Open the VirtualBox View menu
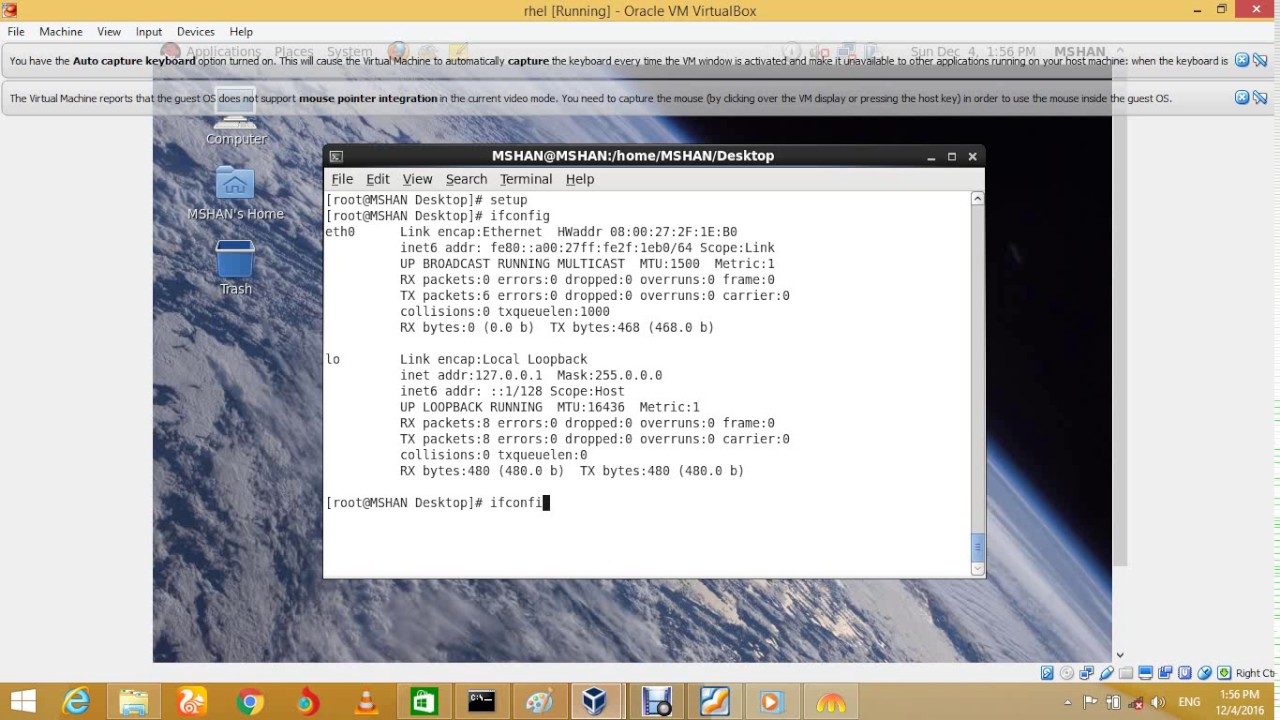 109,32
